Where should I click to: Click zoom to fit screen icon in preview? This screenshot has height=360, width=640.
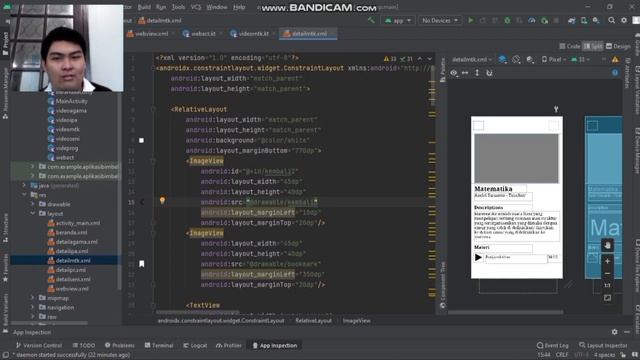pyautogui.click(x=607, y=298)
